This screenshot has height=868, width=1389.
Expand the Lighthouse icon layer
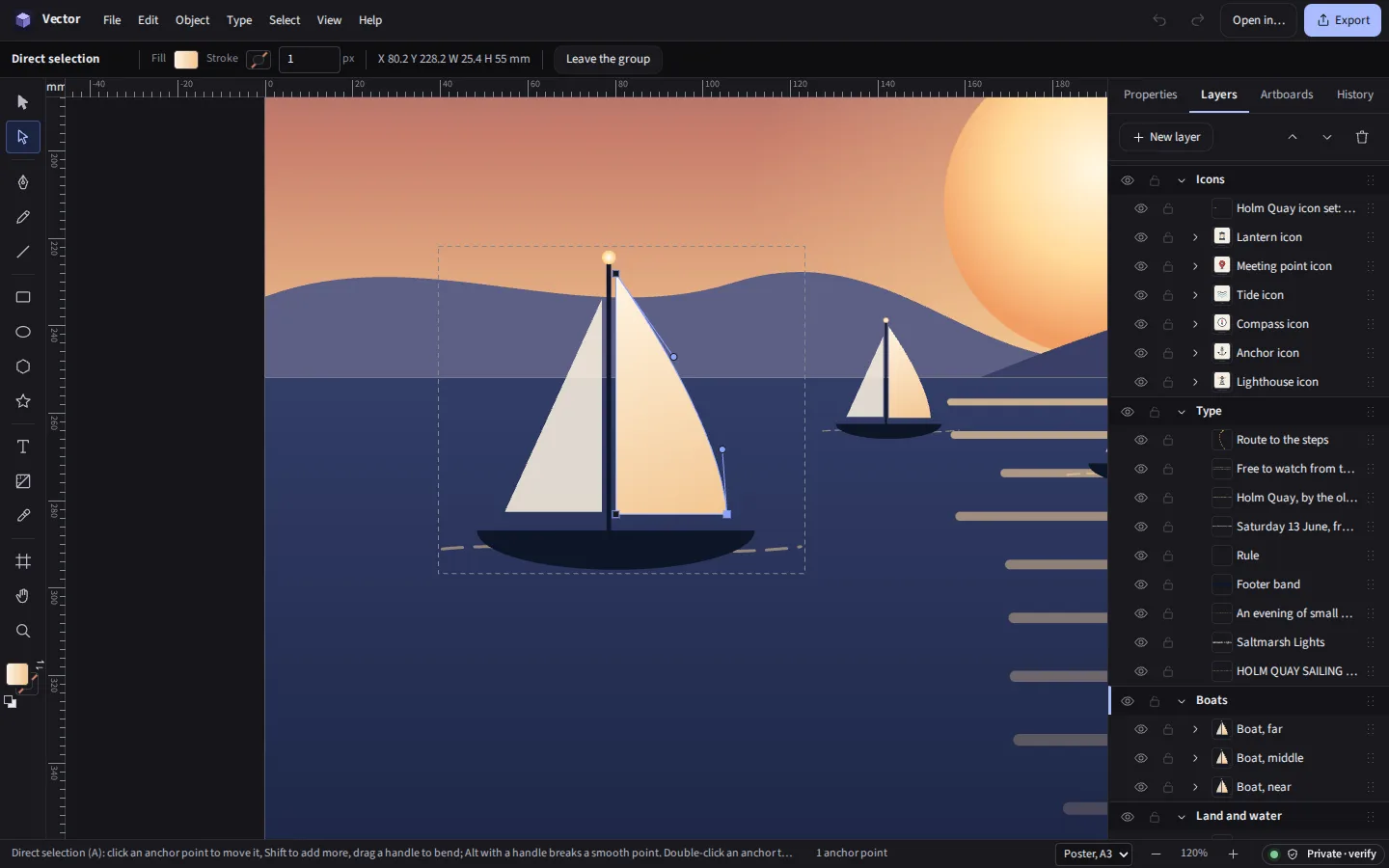(x=1195, y=382)
